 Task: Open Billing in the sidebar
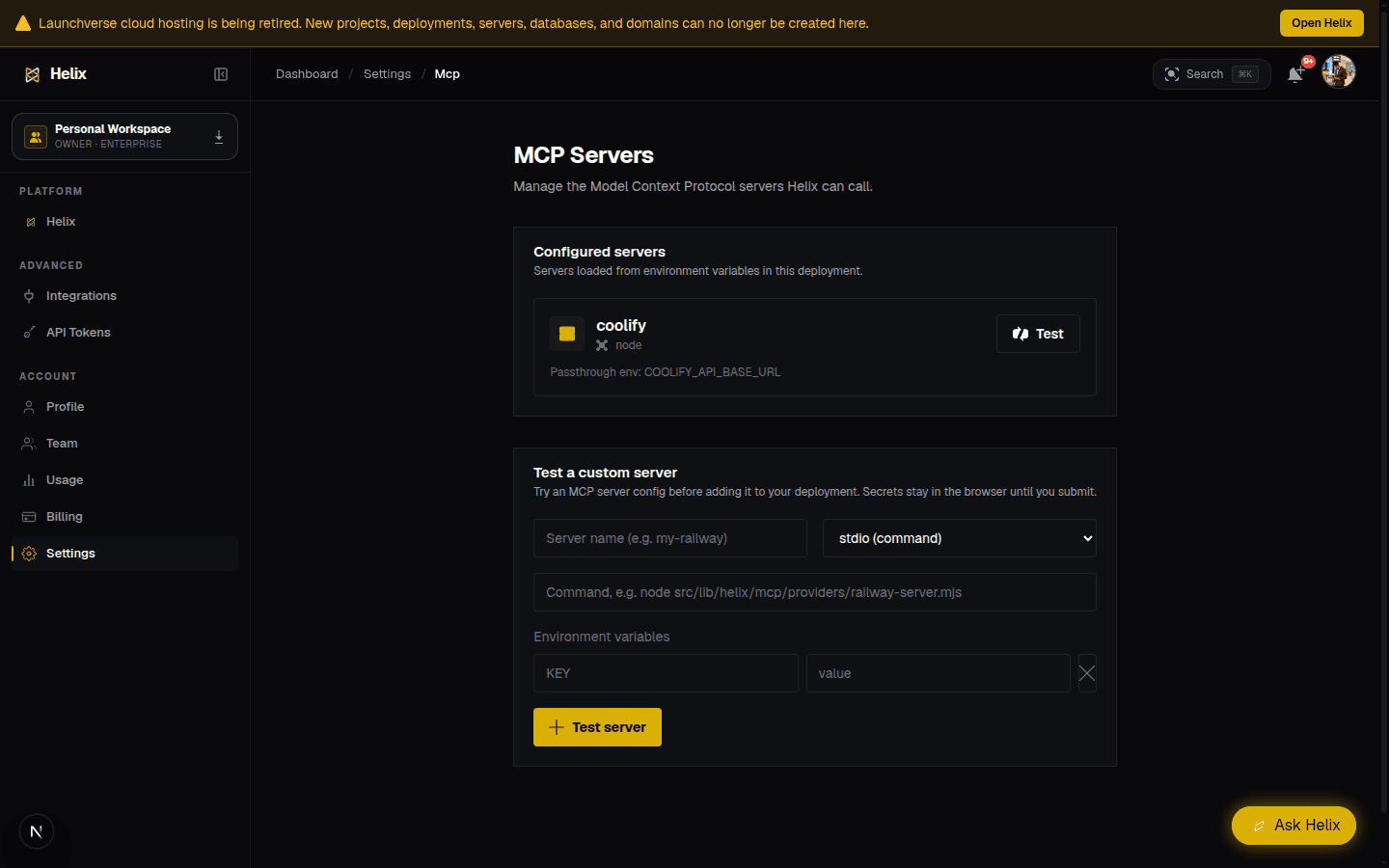click(124, 517)
